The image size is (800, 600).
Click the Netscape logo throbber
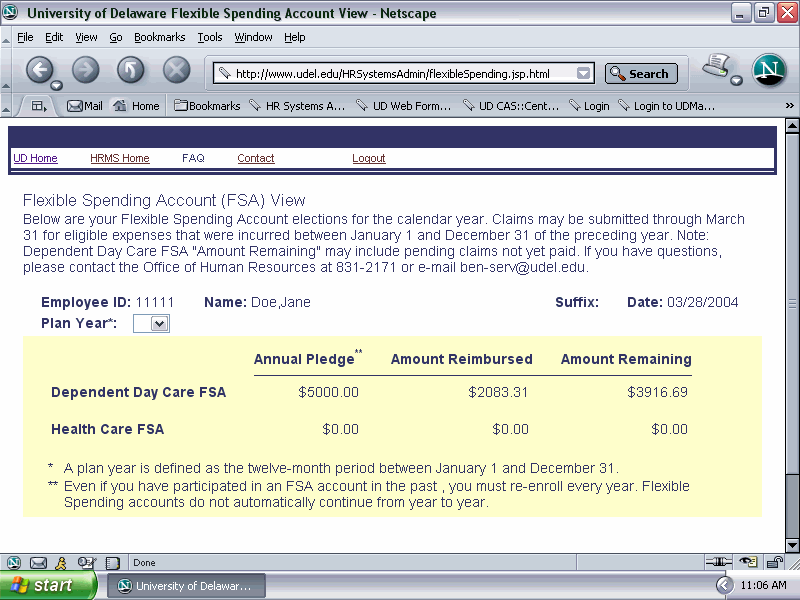point(769,71)
